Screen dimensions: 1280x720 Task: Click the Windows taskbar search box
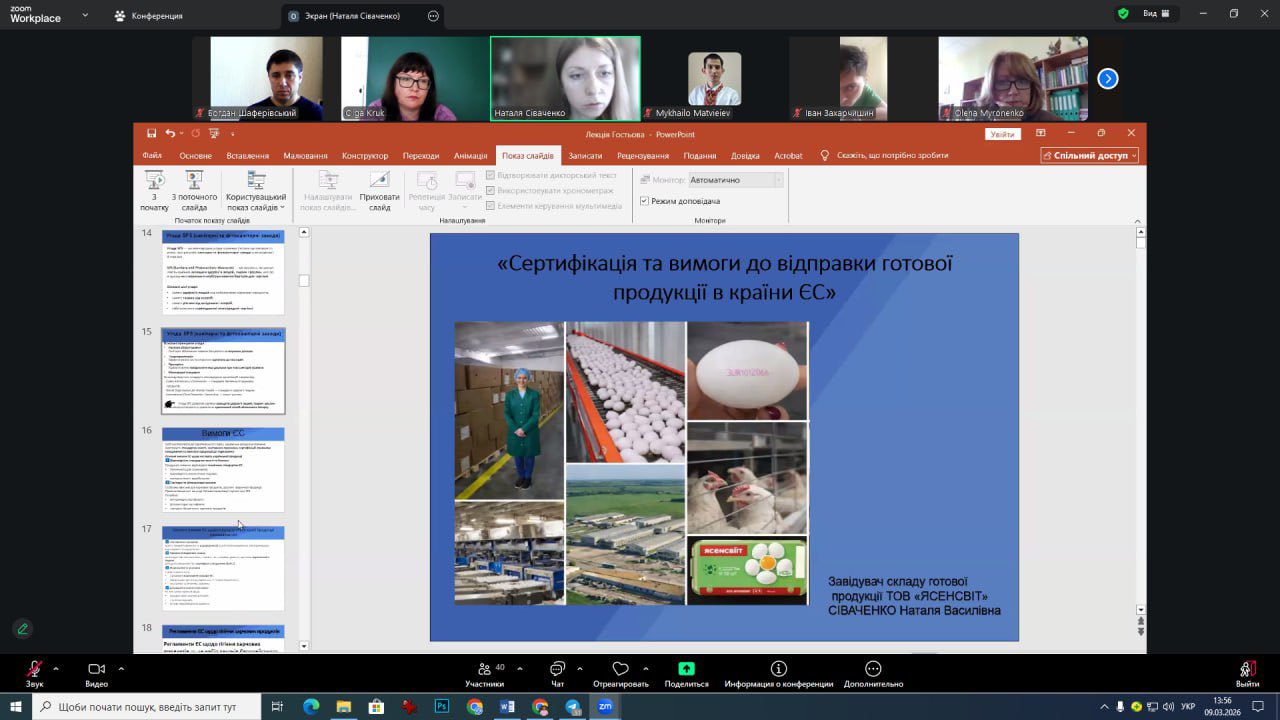click(x=148, y=706)
